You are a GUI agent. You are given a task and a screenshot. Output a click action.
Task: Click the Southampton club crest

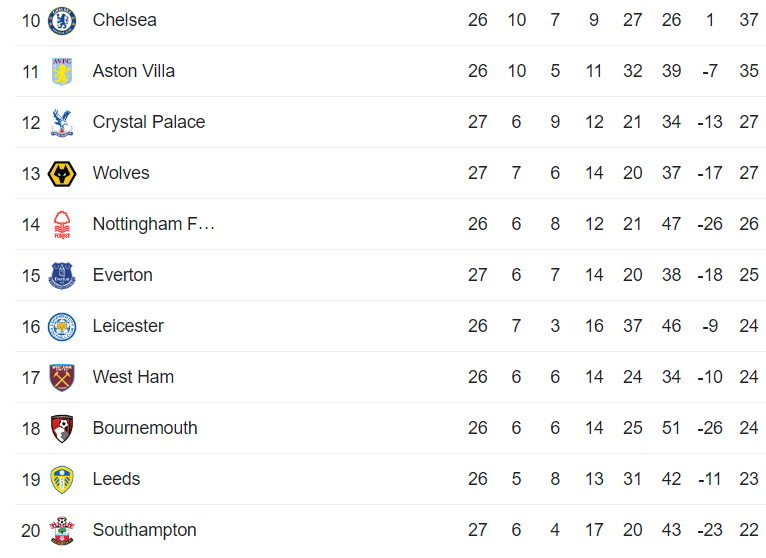pos(62,530)
